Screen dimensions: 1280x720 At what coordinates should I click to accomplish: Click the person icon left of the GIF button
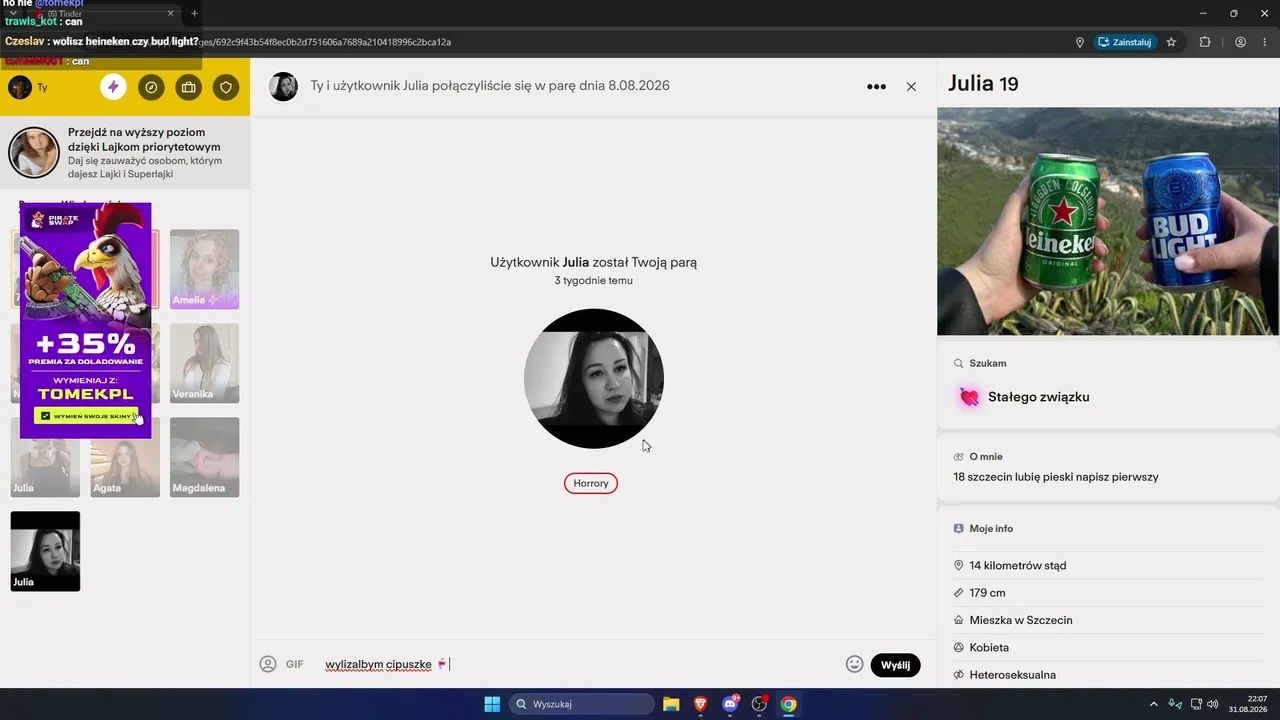click(x=268, y=664)
